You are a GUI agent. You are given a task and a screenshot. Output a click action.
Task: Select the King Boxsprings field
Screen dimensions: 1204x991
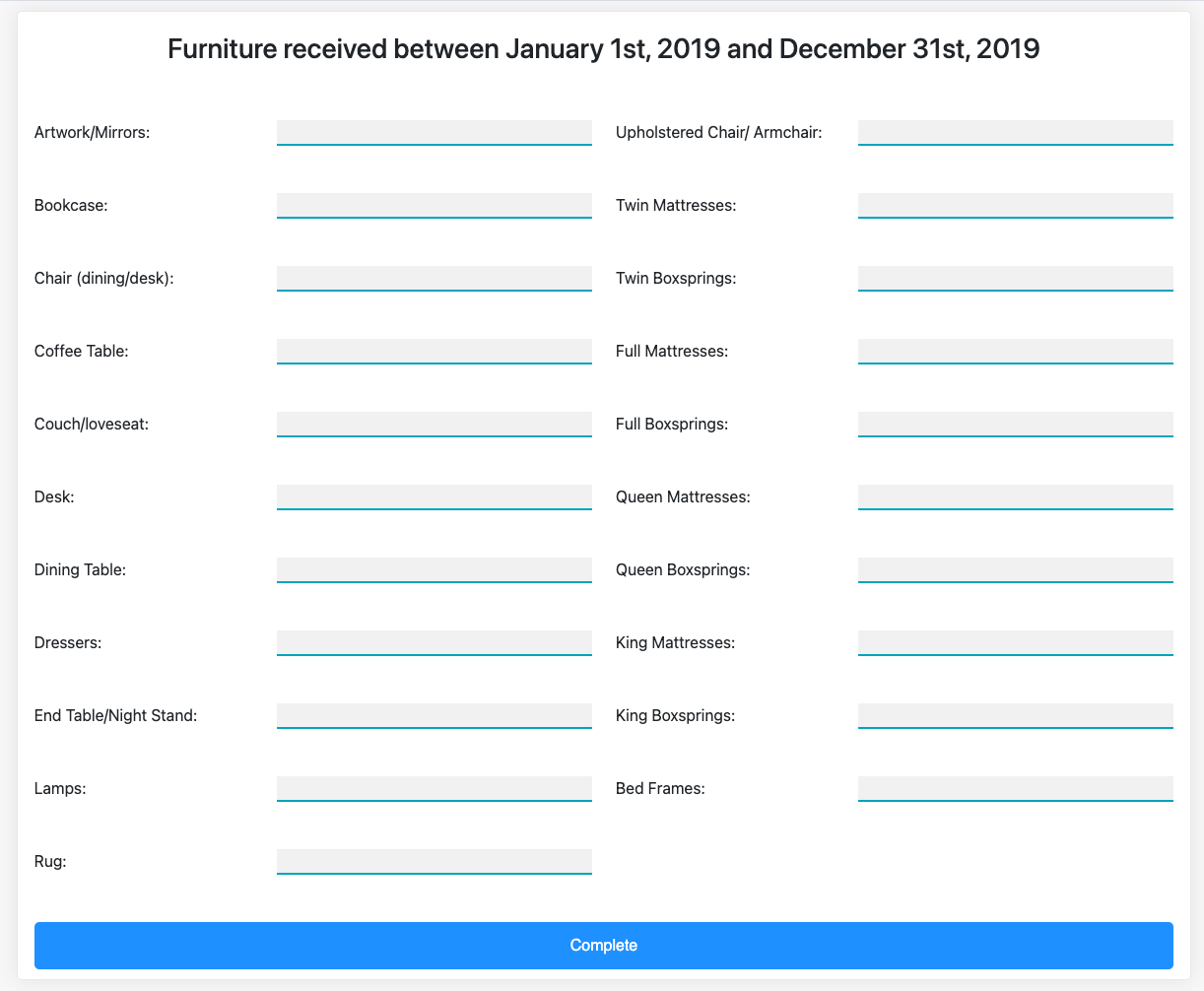coord(1016,716)
